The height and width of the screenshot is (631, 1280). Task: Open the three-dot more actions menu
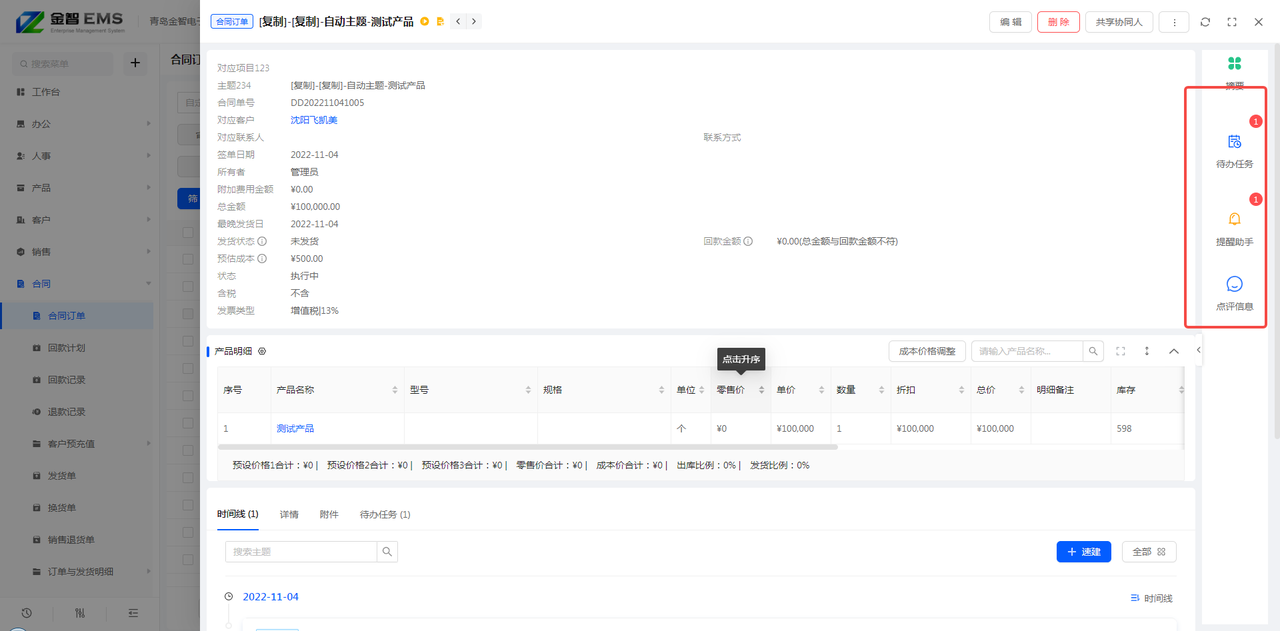point(1174,22)
